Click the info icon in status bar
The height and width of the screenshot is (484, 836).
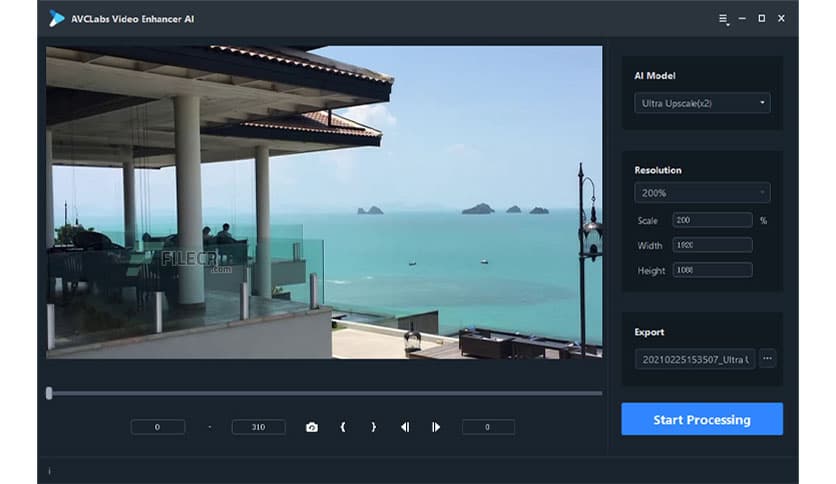[x=49, y=471]
